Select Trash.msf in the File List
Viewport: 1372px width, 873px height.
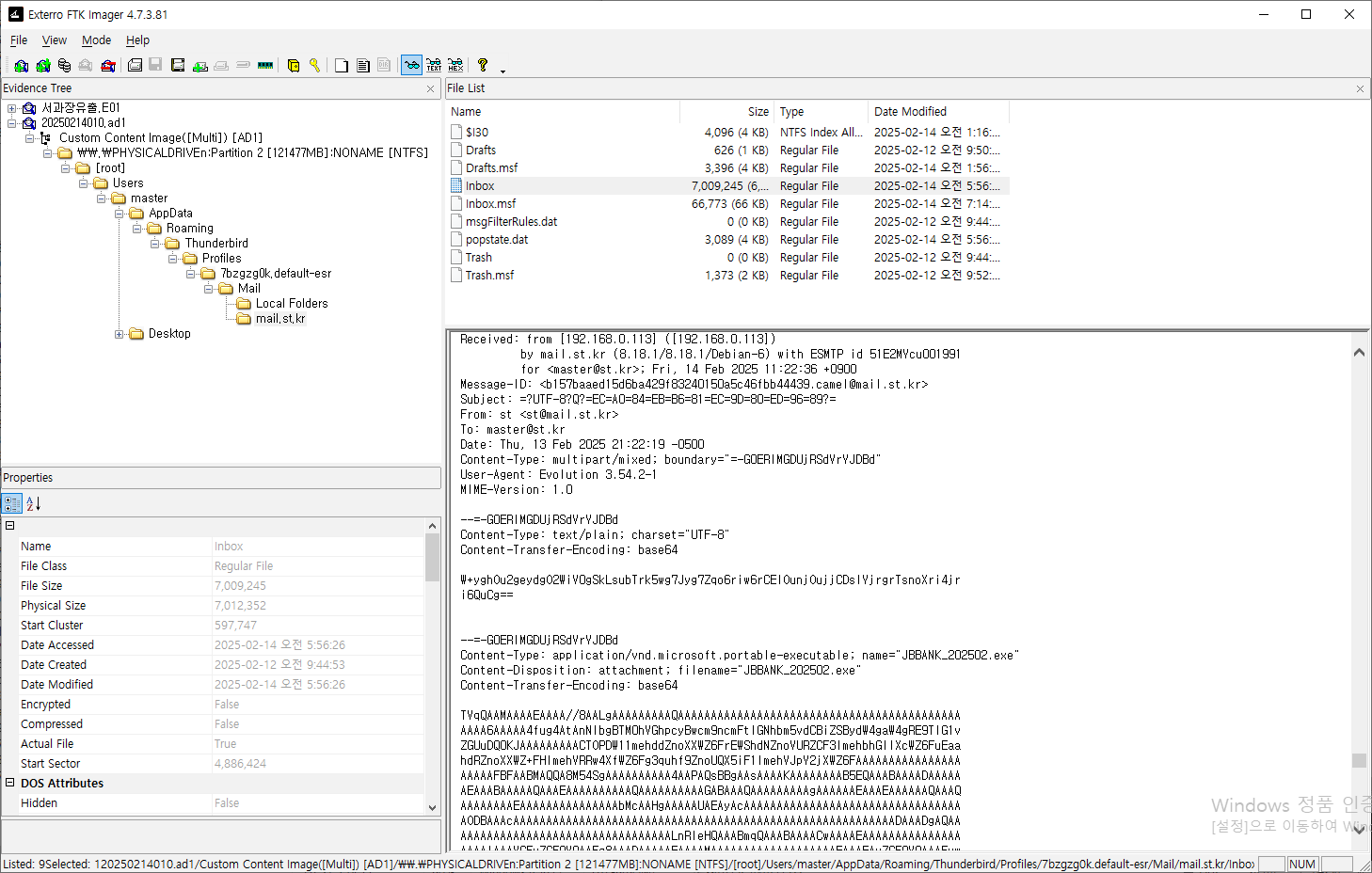[489, 276]
